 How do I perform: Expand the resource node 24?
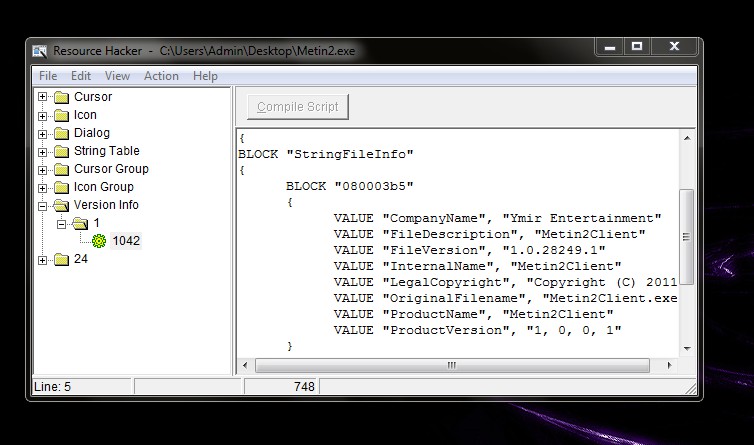(42, 260)
